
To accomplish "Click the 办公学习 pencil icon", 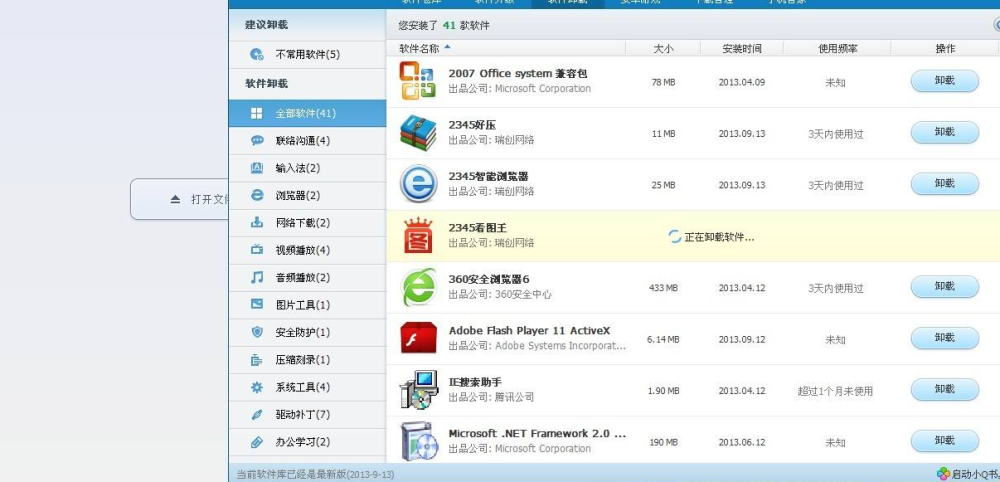I will (257, 442).
